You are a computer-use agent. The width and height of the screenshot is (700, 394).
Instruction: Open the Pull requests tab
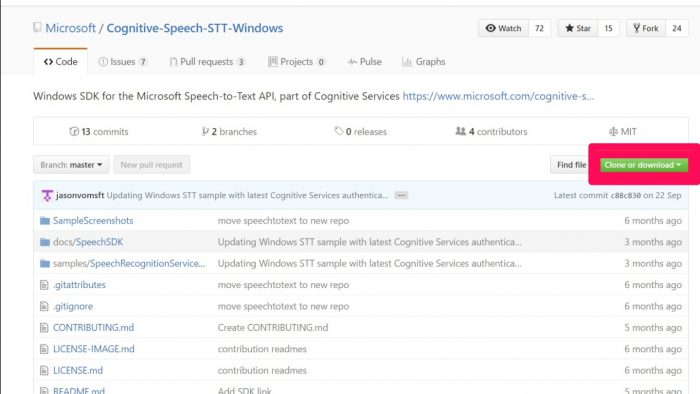[207, 62]
